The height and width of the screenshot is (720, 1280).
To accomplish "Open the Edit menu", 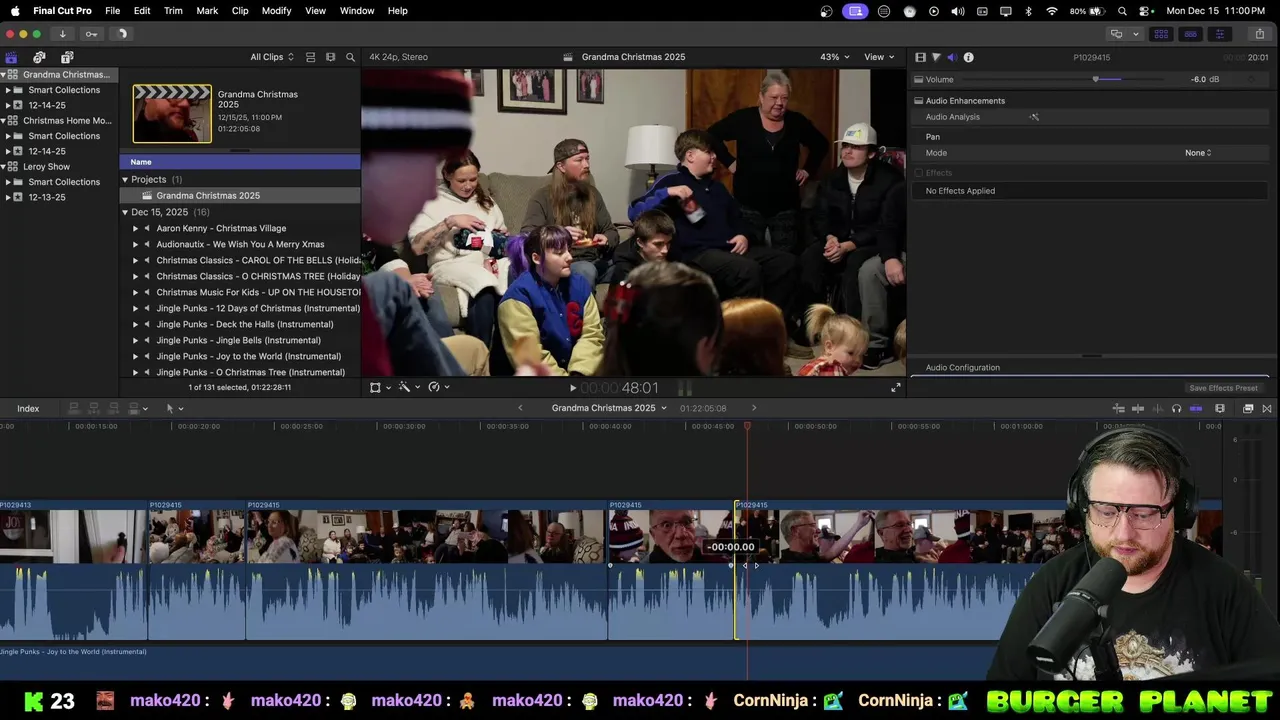I will tap(142, 10).
